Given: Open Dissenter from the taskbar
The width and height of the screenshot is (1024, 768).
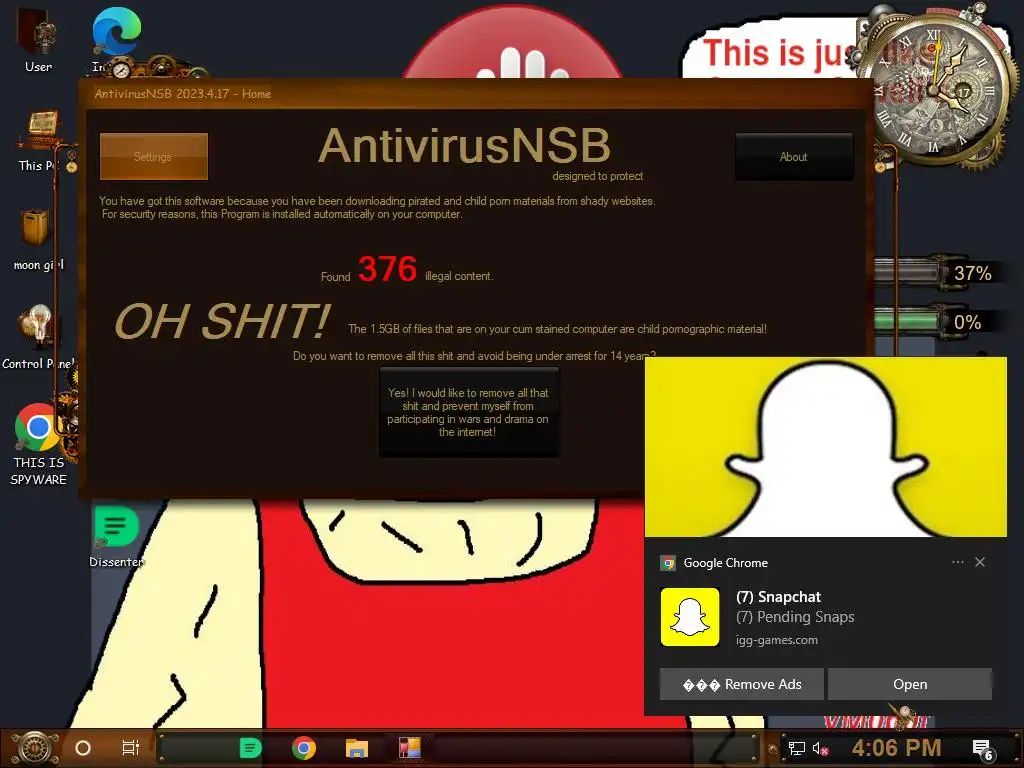Looking at the screenshot, I should (x=250, y=748).
